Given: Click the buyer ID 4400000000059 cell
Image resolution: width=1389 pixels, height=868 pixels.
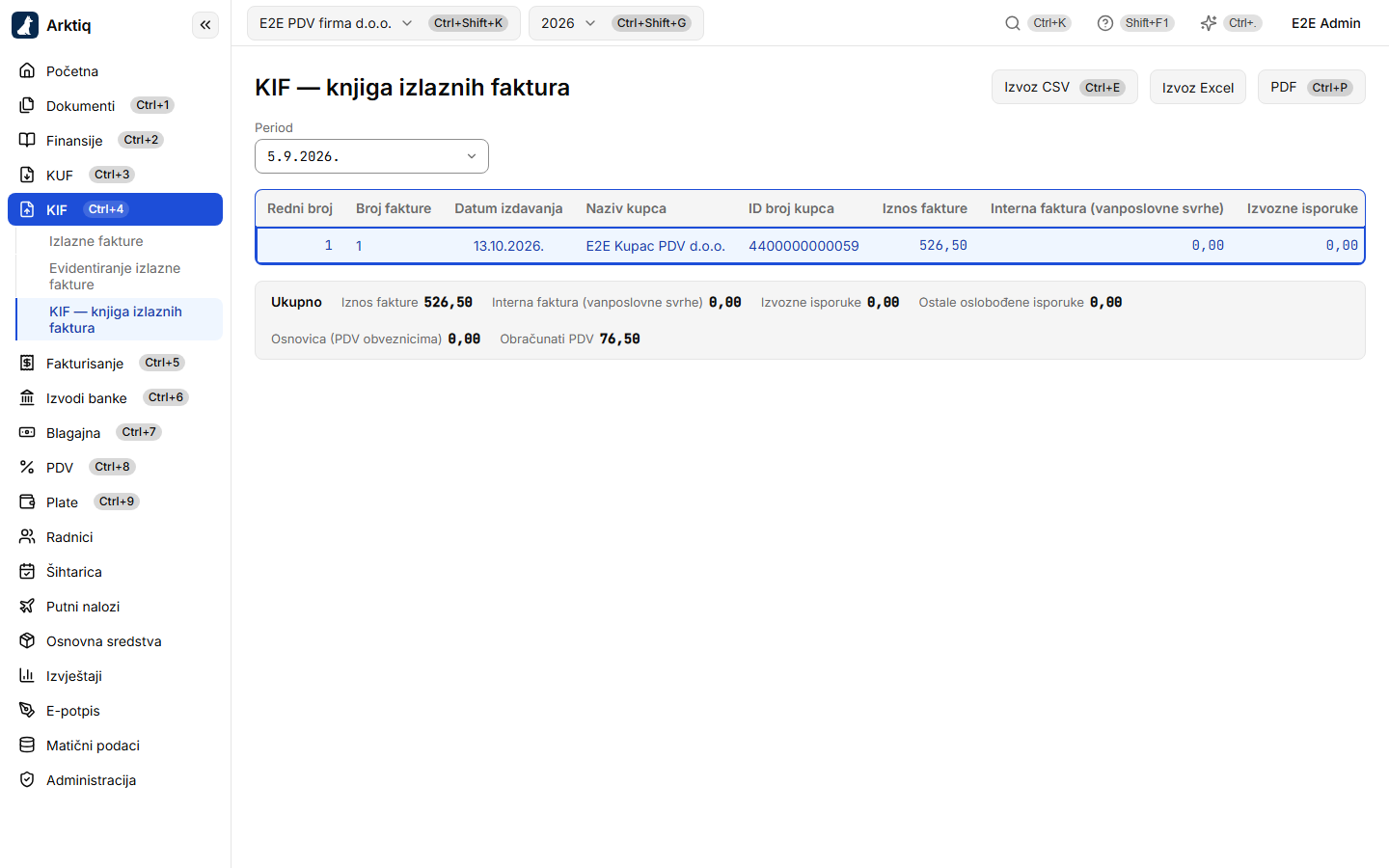Looking at the screenshot, I should click(803, 246).
